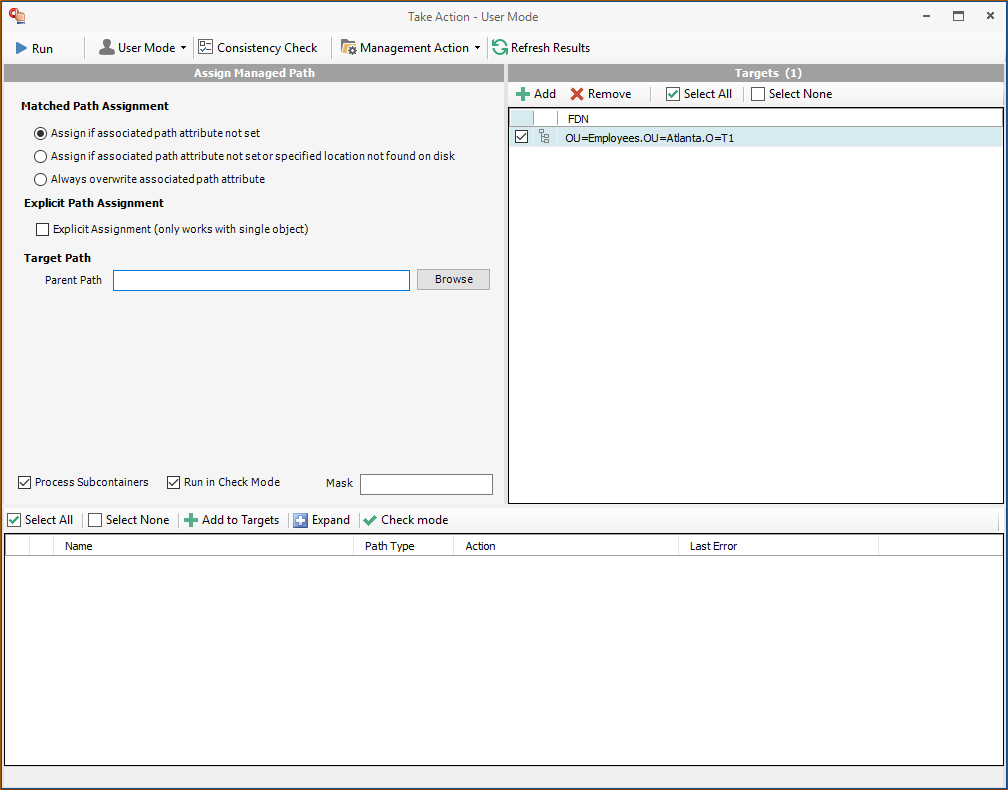Open the User Mode dropdown
1008x790 pixels.
click(183, 48)
